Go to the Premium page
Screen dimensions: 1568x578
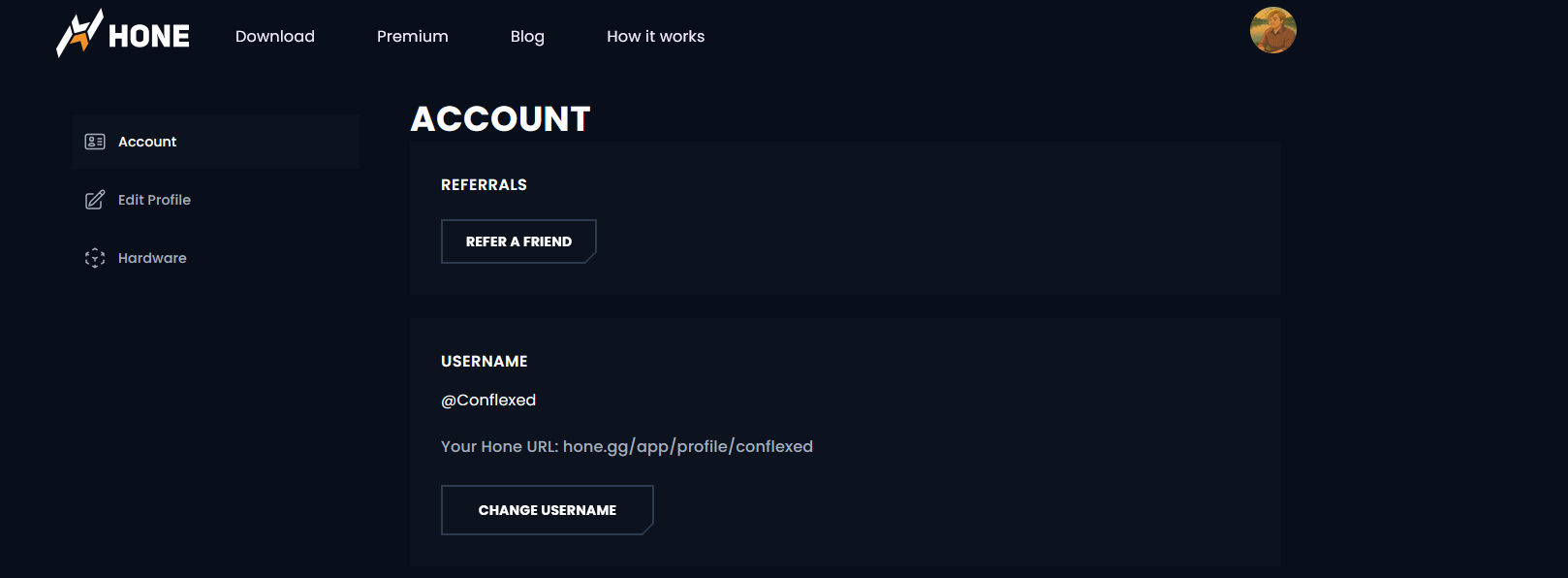tap(413, 36)
